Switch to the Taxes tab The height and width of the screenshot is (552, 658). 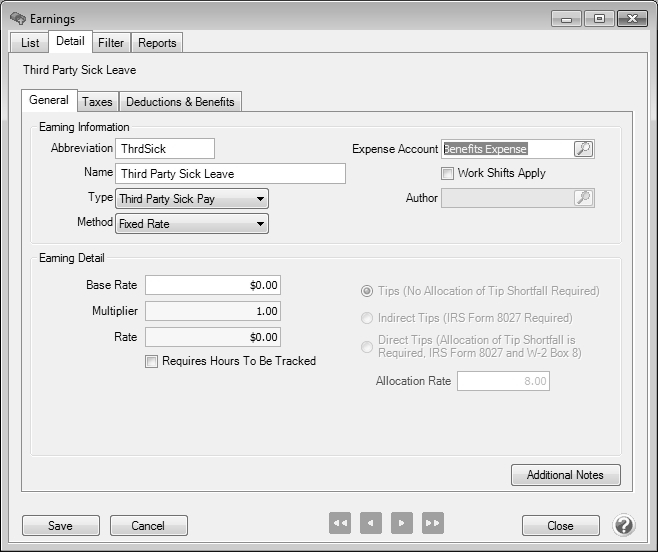[97, 102]
